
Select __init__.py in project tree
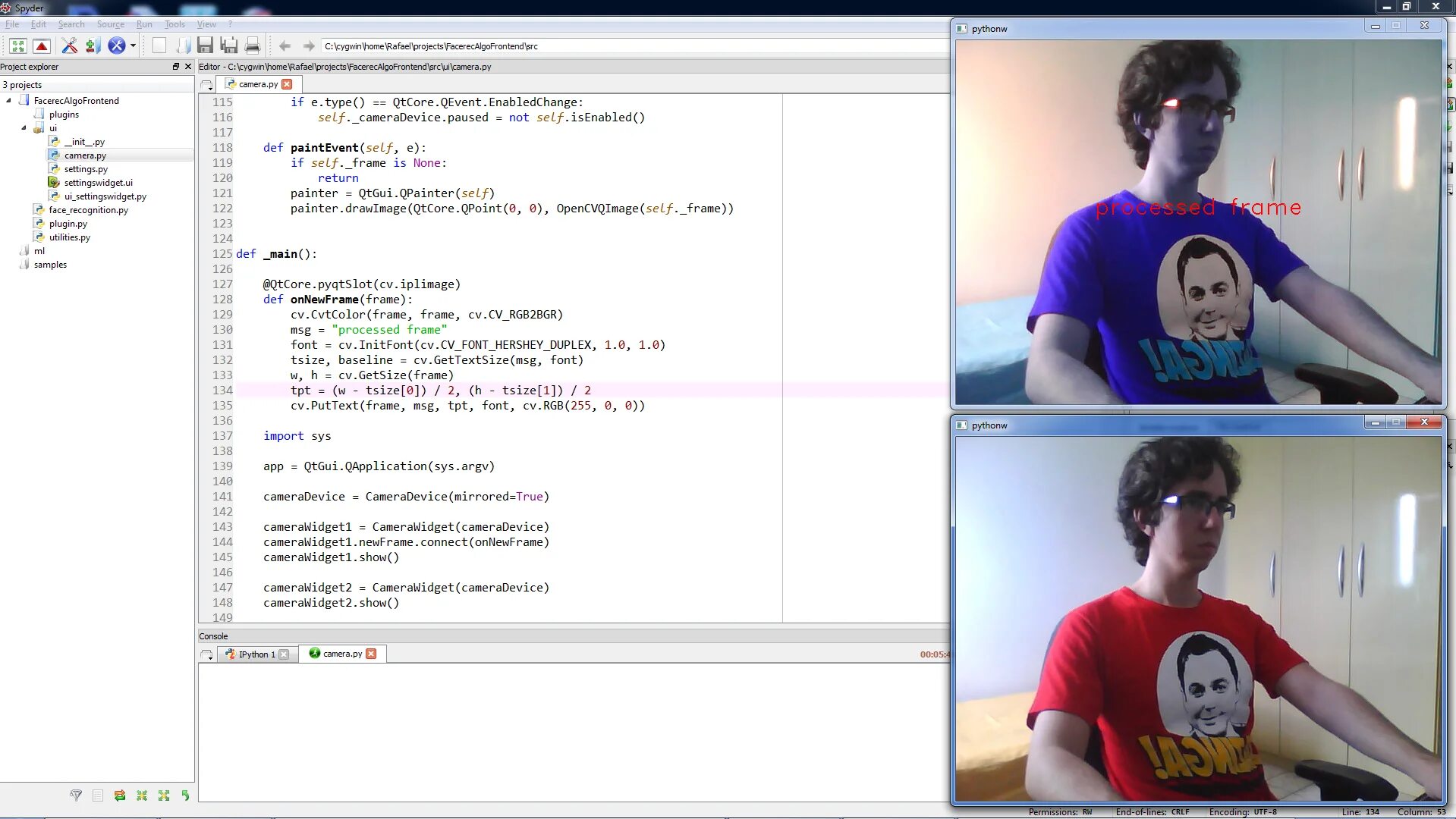pos(84,142)
